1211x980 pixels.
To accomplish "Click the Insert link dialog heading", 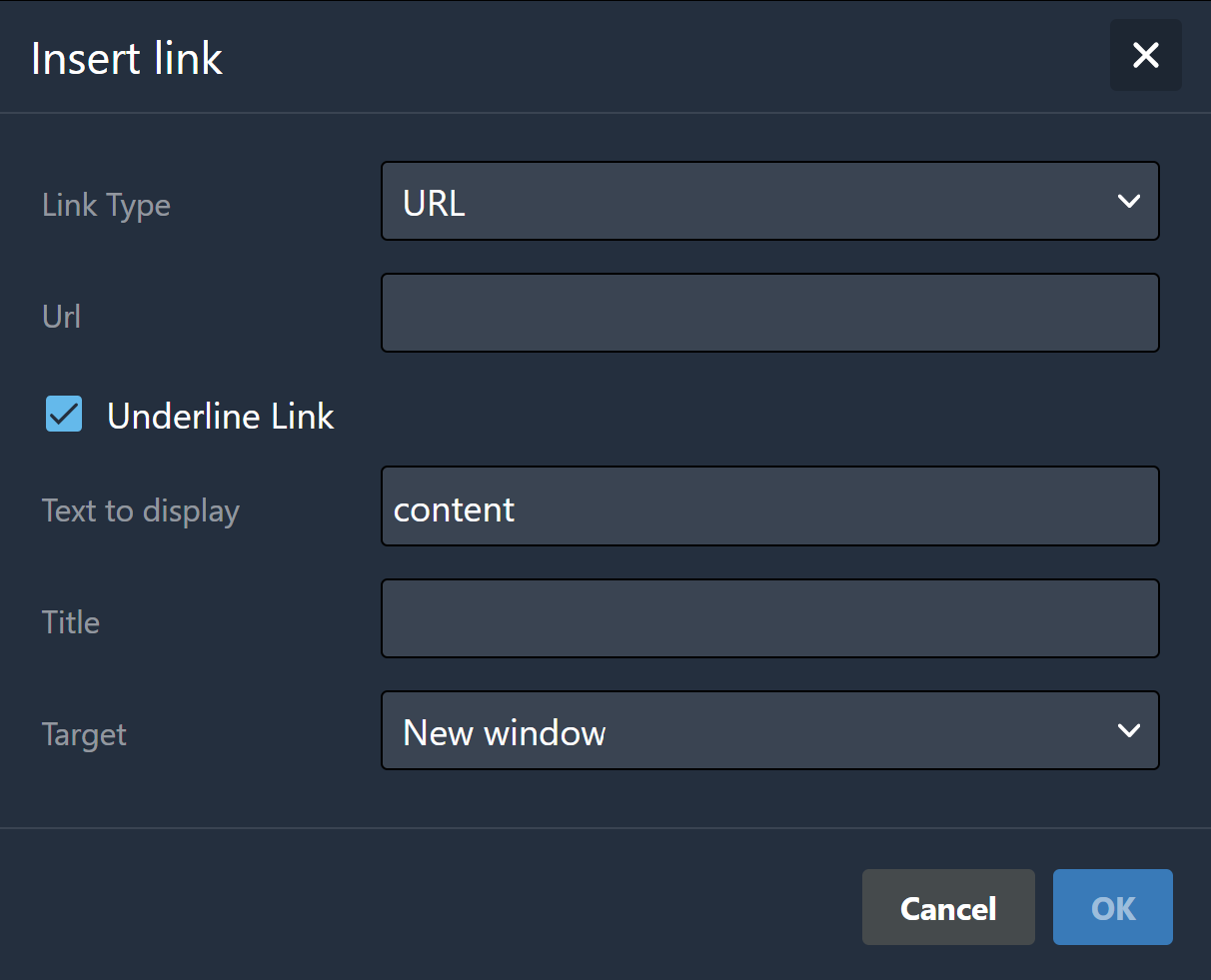I will coord(127,58).
